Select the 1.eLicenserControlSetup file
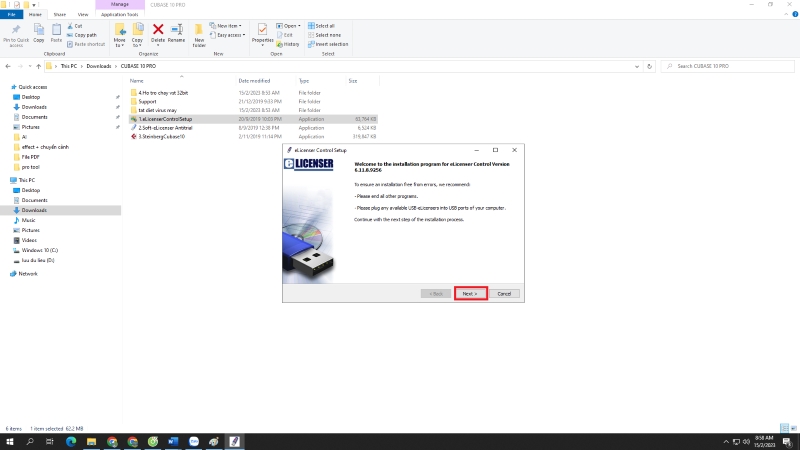The width and height of the screenshot is (800, 450). [253, 119]
